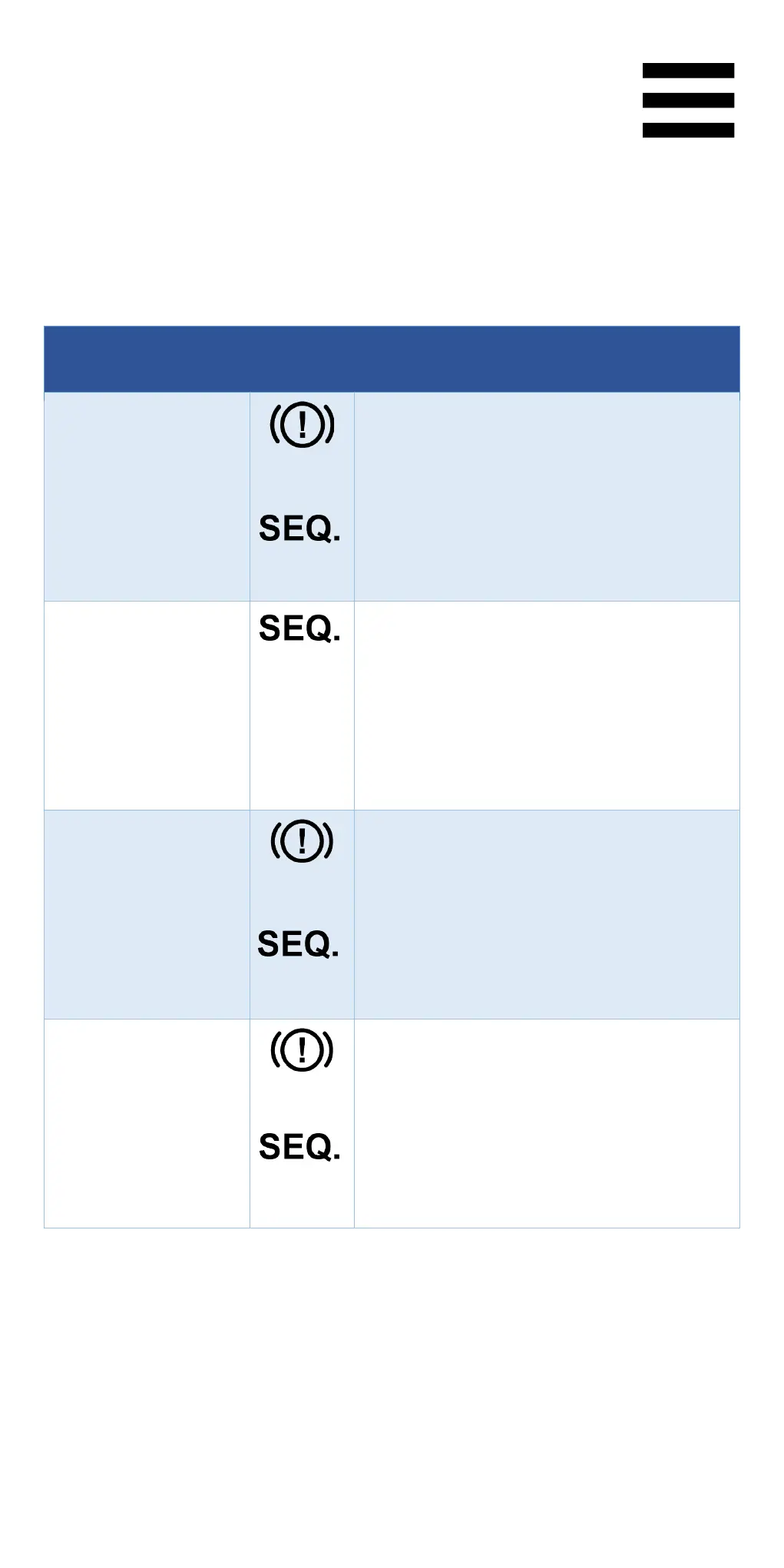Viewport: 784px width, 1568px height.
Task: Click the brake warning icon in fourth row
Action: coord(302,1049)
